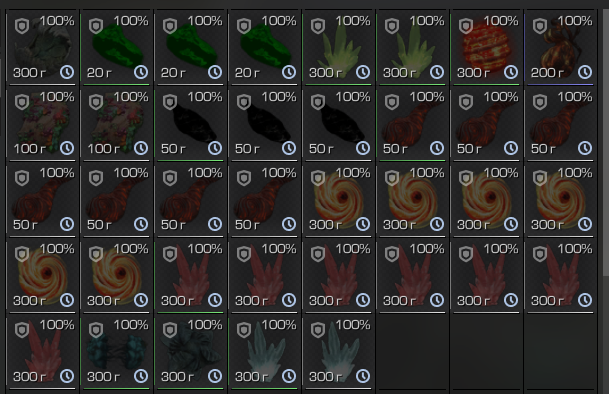Click the clock icon on the dark teal flower artifact
Viewport: 609px width, 394px height.
215,376
